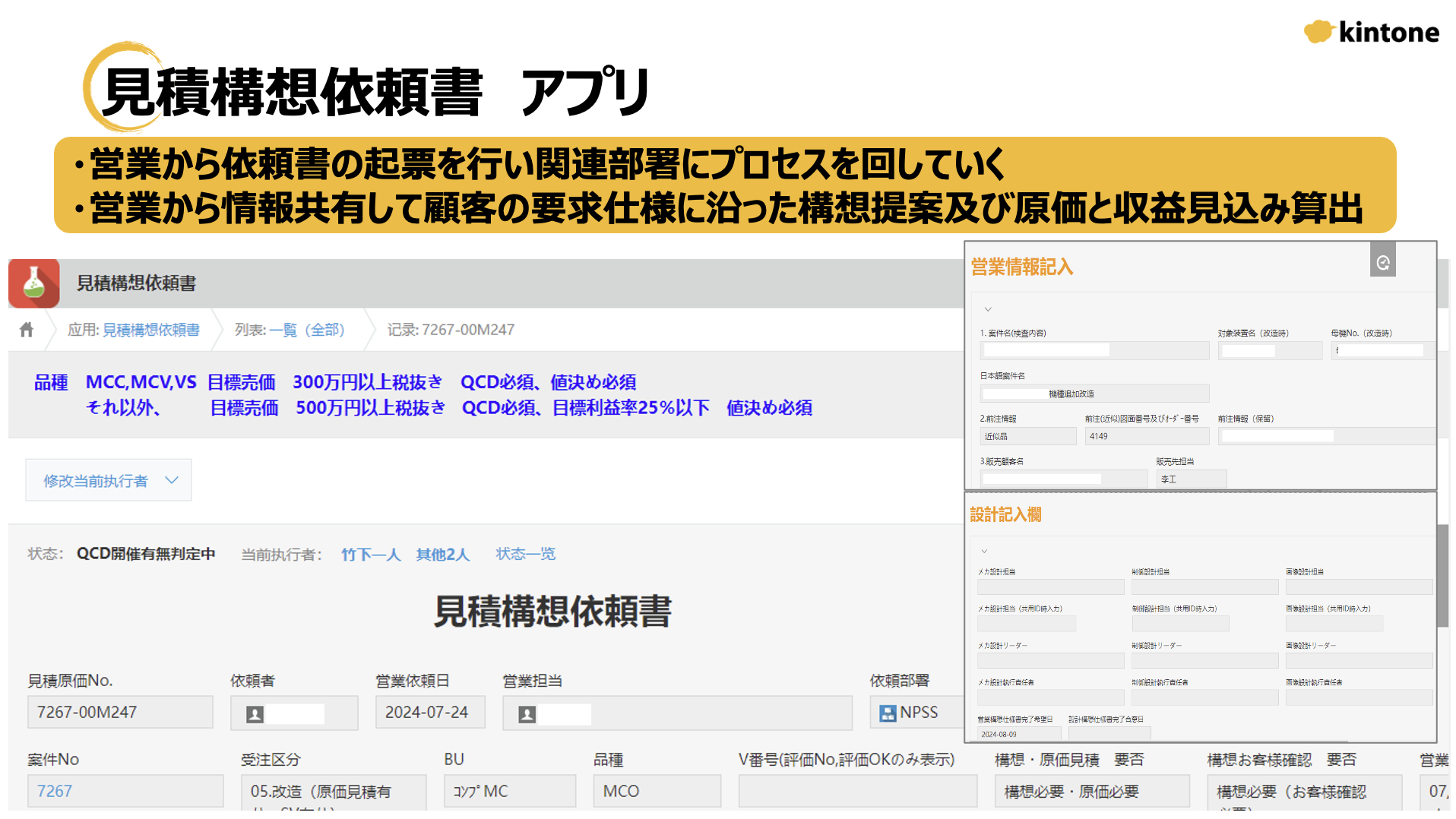Click assignee link 竹下一人

(x=371, y=555)
